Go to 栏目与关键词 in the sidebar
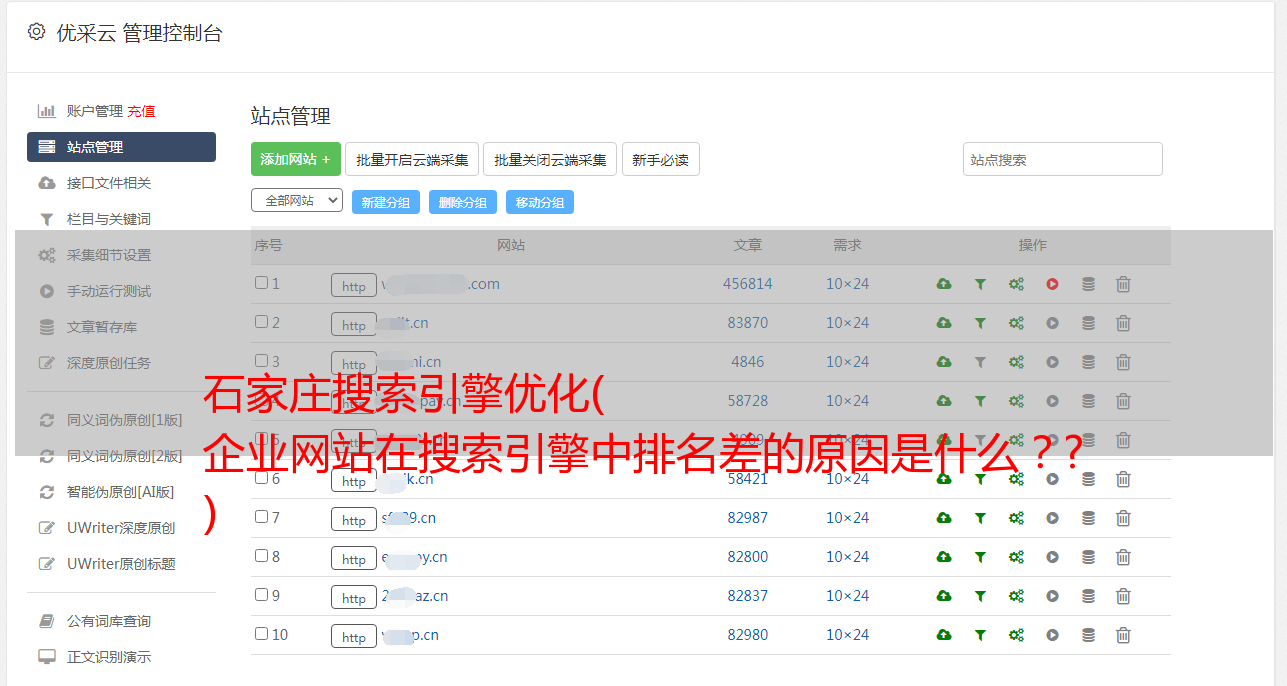Viewport: 1287px width, 686px height. 109,219
